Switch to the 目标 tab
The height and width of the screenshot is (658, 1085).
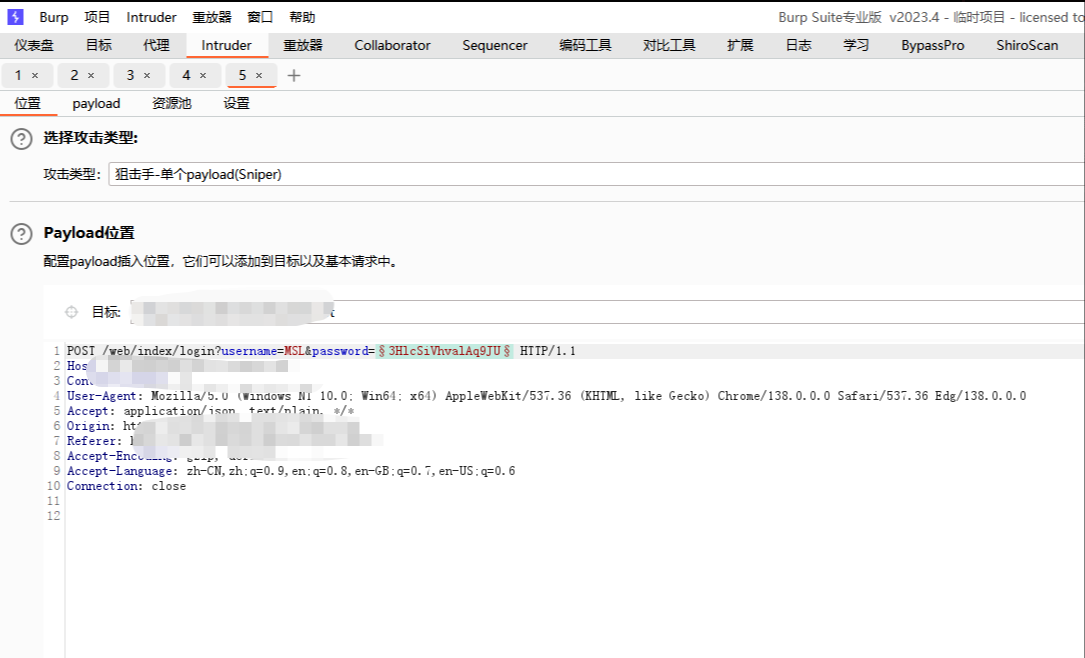pos(99,45)
